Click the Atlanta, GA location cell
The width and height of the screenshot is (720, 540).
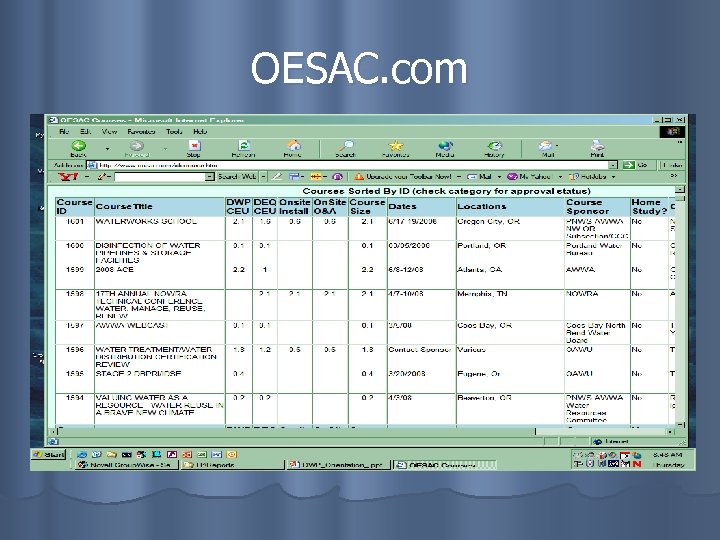point(479,270)
